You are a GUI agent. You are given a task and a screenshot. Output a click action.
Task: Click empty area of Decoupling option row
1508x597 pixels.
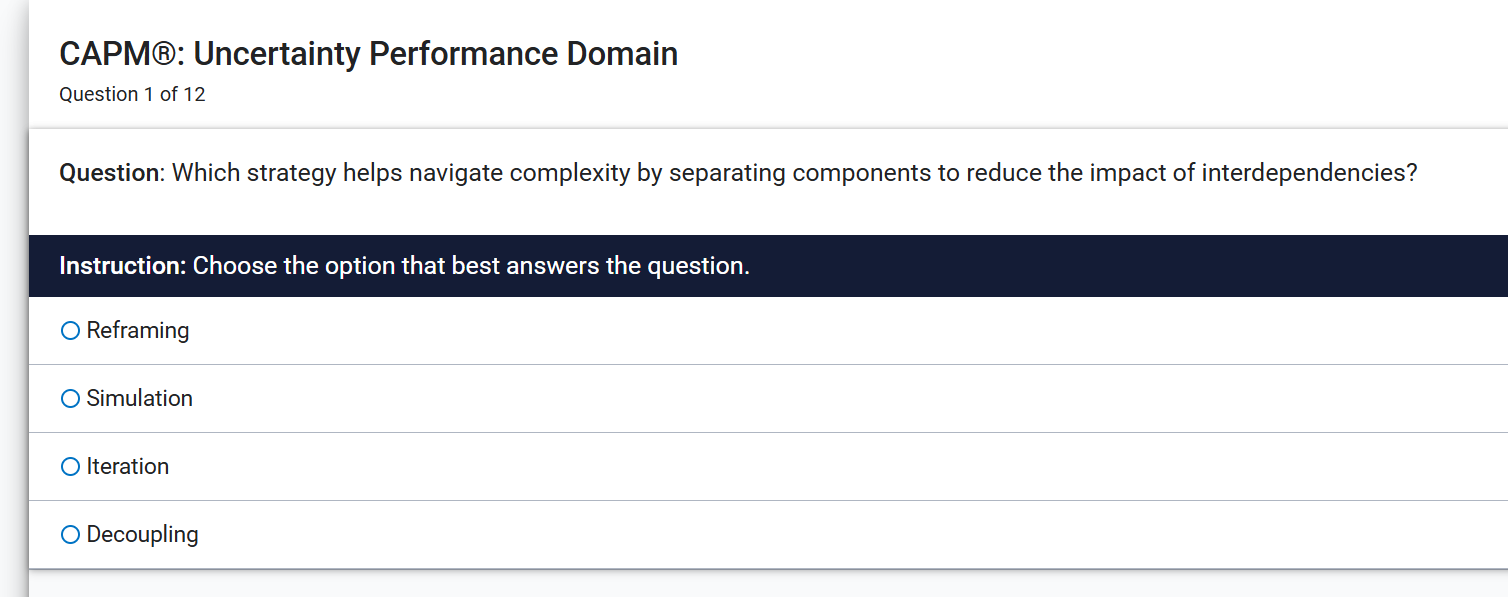point(800,535)
